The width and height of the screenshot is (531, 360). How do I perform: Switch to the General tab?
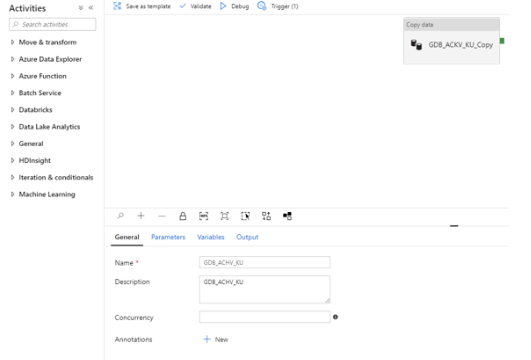127,237
